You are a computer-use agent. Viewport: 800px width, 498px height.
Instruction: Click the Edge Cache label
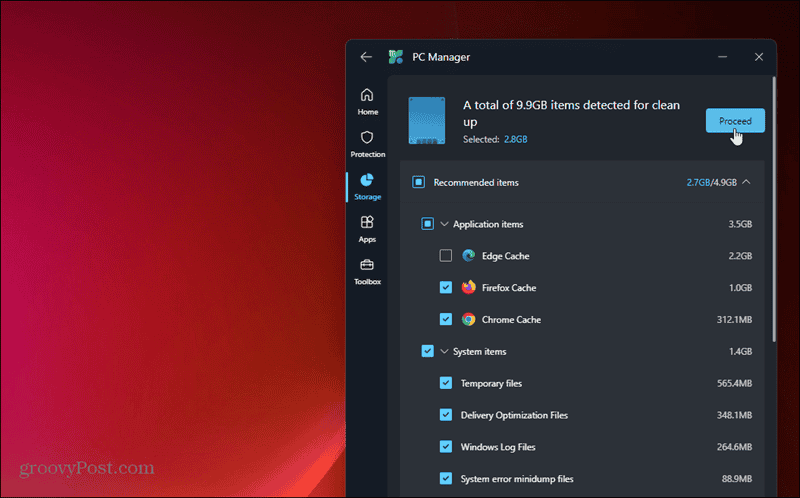point(506,256)
